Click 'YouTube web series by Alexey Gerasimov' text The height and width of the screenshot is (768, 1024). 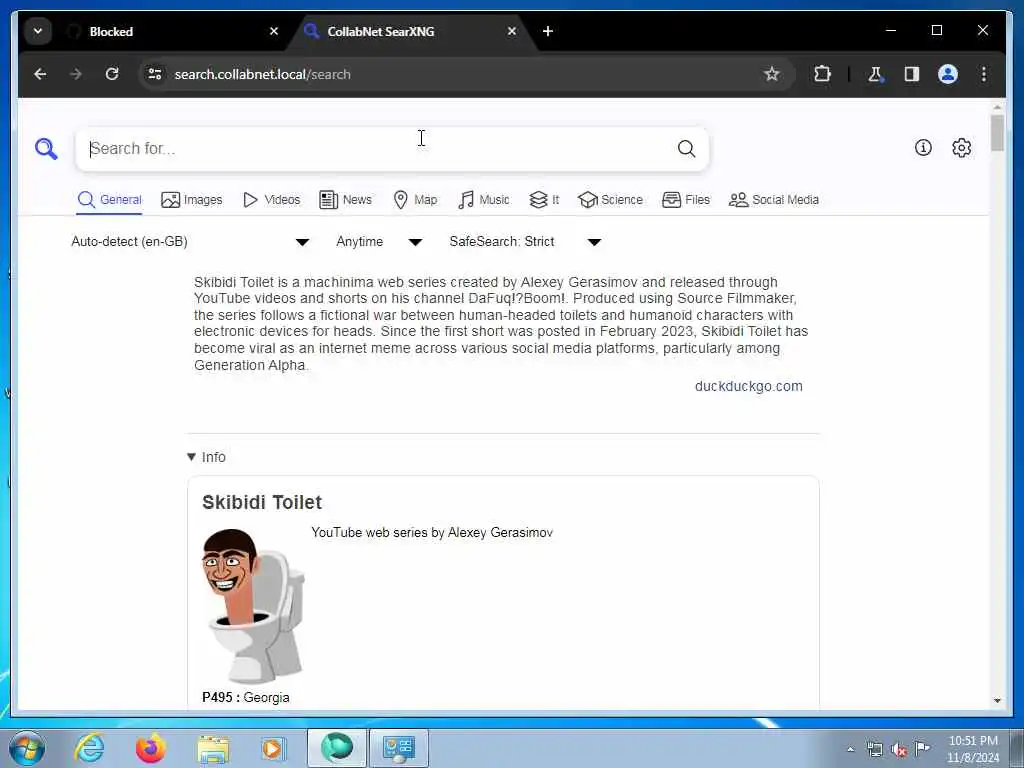432,532
